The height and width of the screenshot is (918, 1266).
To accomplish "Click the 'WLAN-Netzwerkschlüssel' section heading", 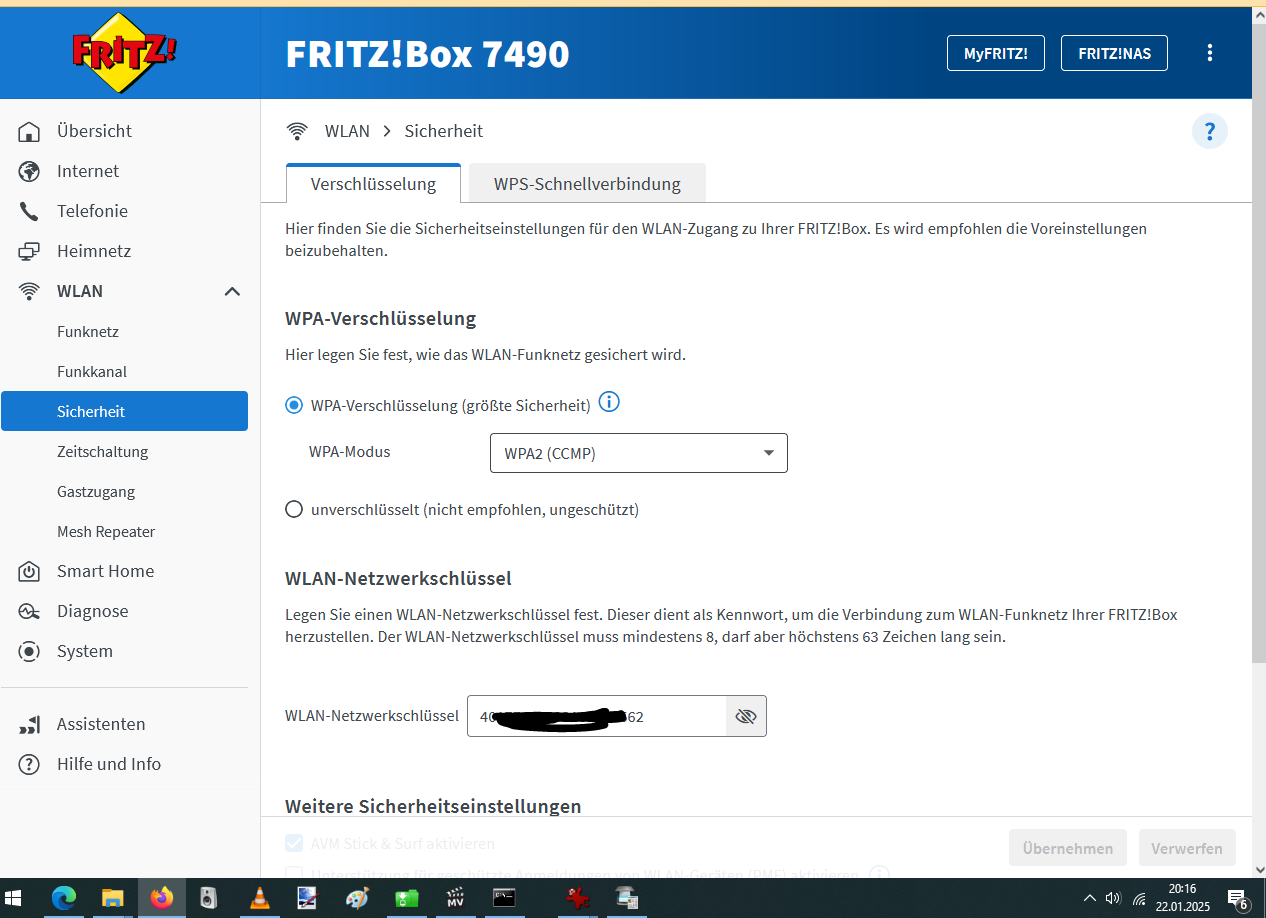I will click(398, 579).
